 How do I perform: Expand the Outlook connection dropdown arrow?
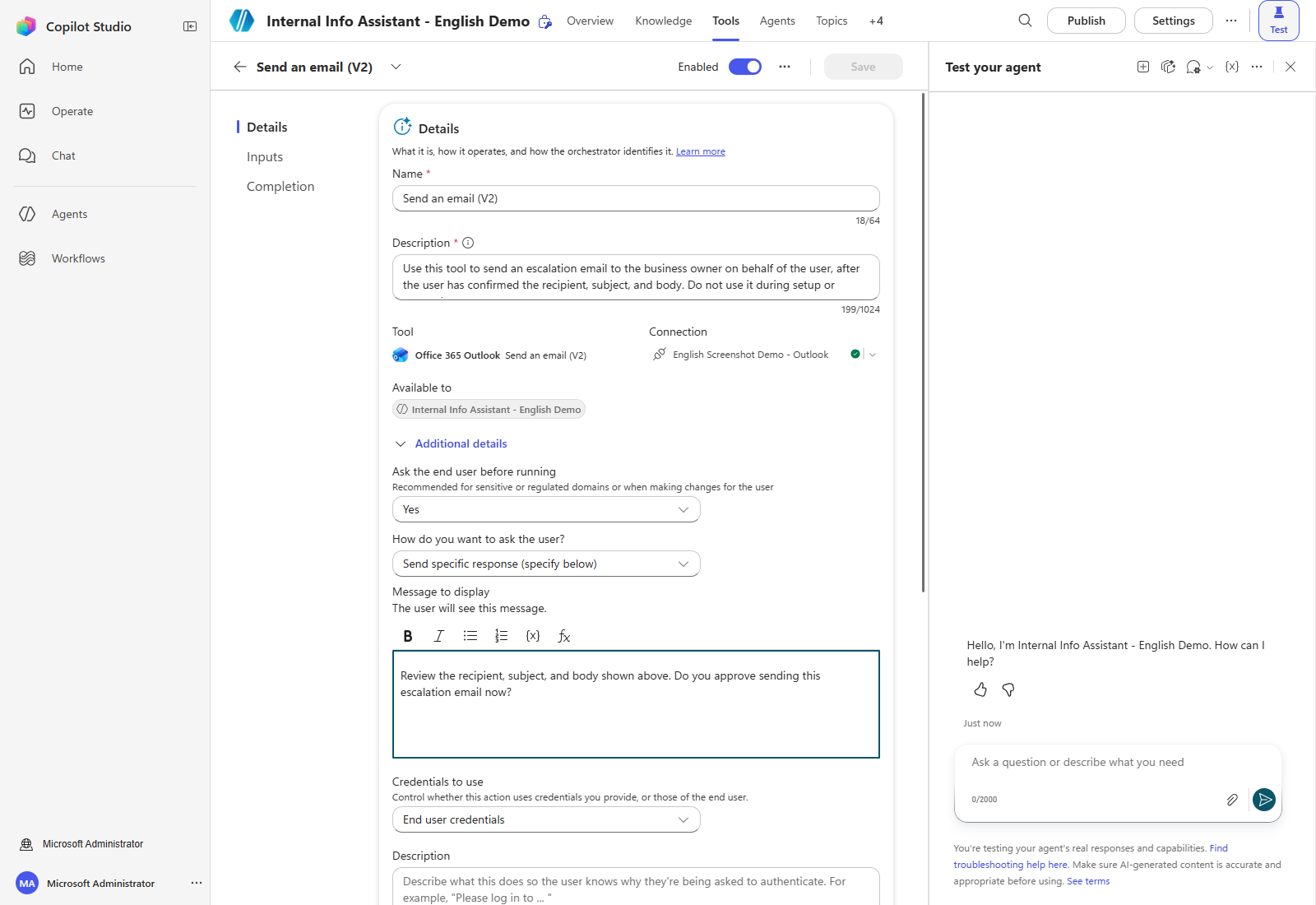[x=873, y=355]
